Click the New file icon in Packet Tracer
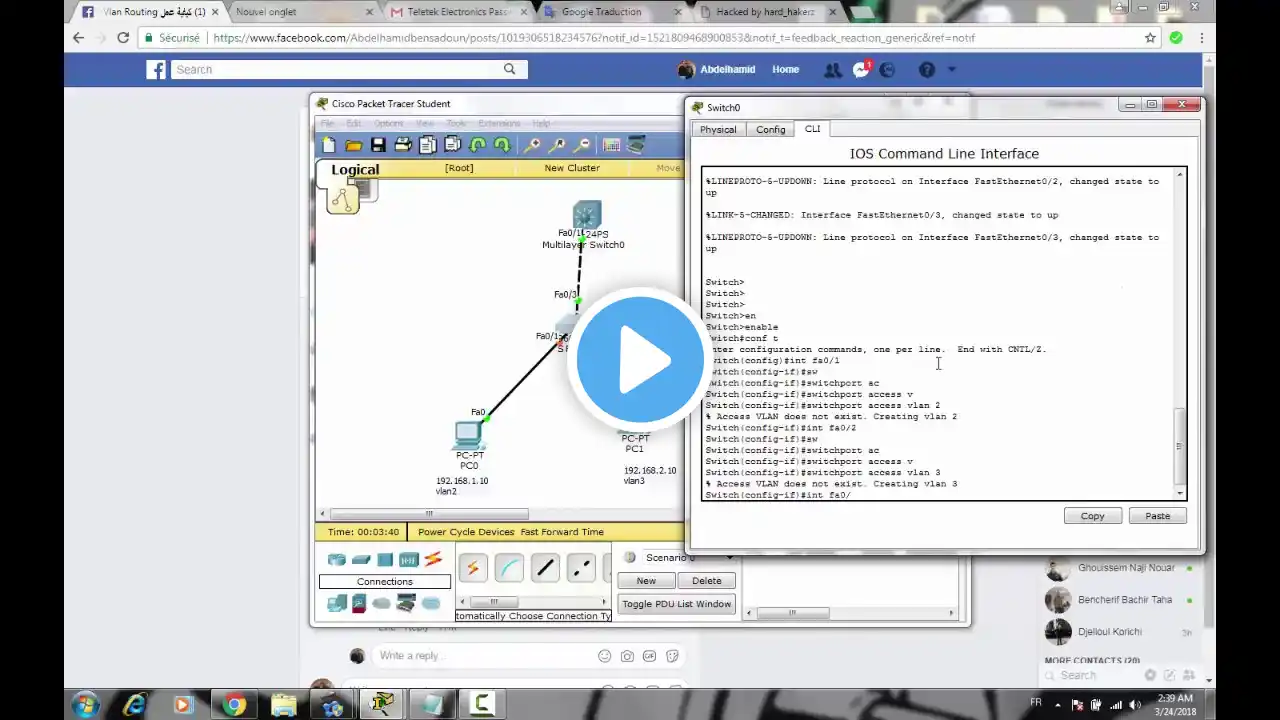 pyautogui.click(x=329, y=145)
